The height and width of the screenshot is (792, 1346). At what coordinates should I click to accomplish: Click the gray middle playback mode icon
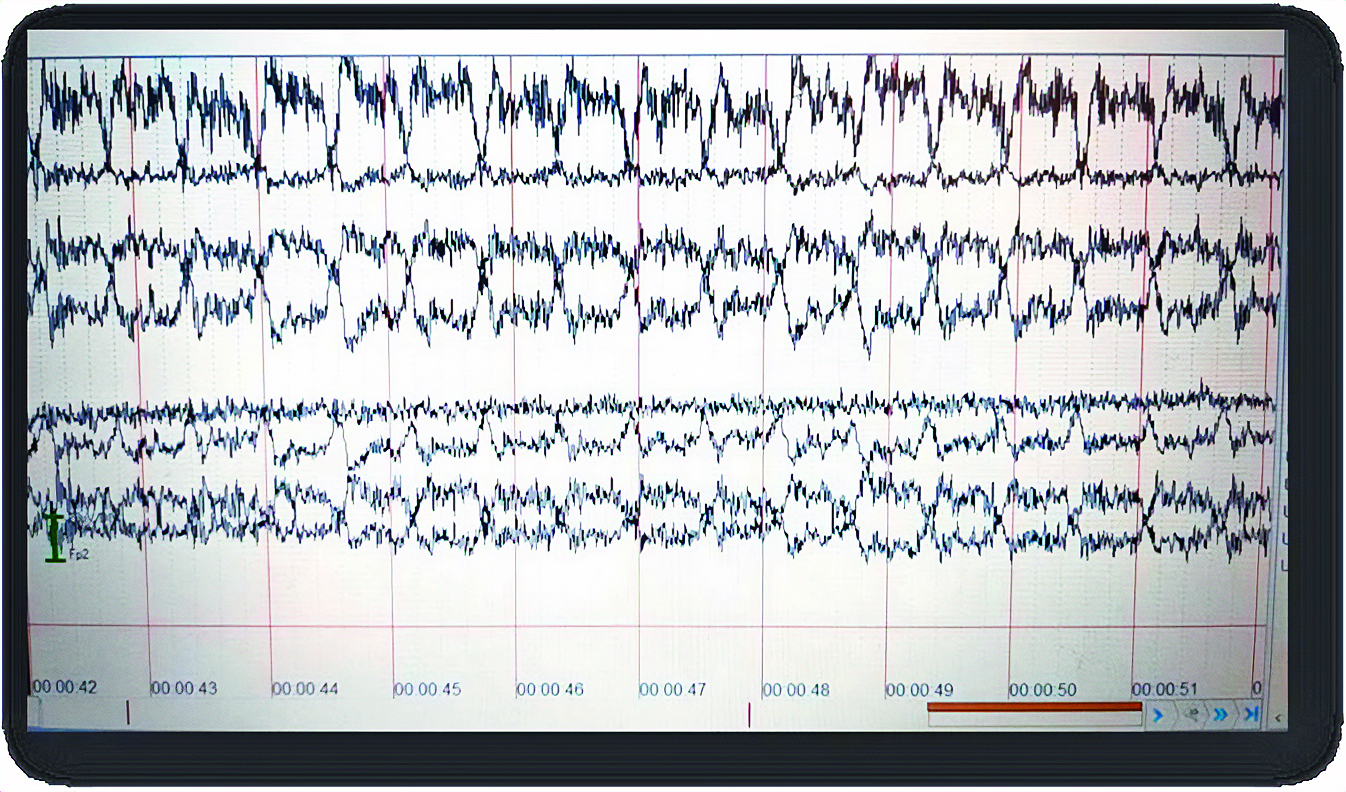coord(1191,715)
